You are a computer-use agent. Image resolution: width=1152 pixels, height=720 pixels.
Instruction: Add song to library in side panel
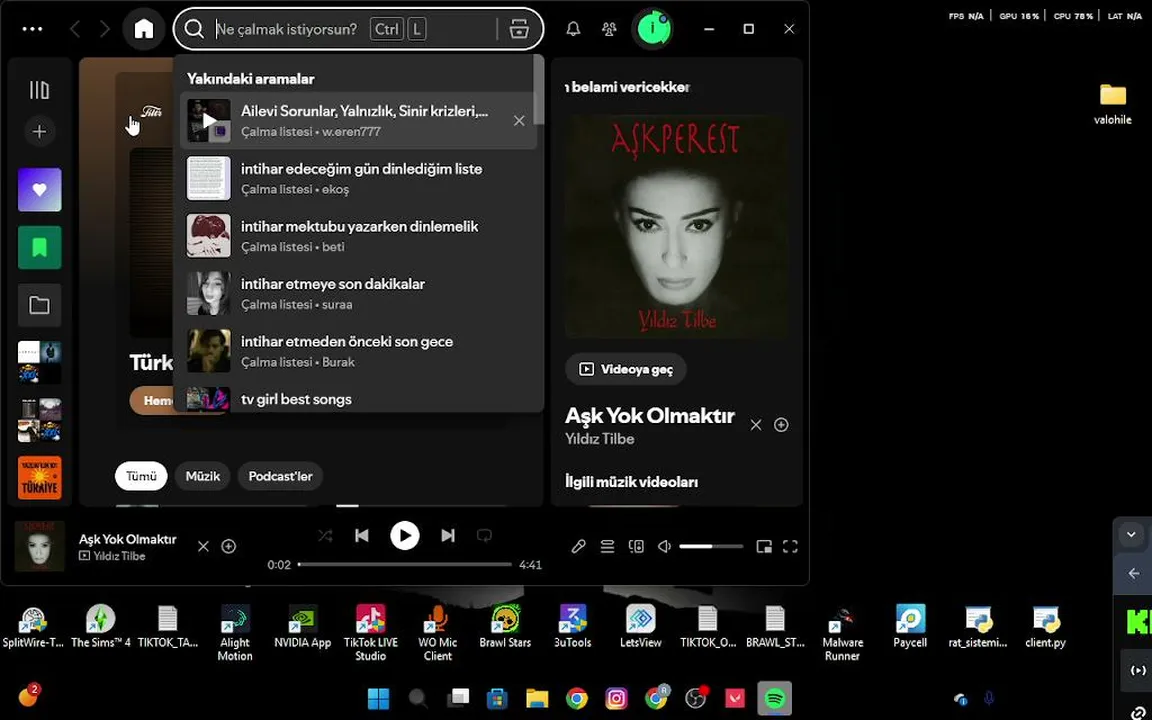781,425
